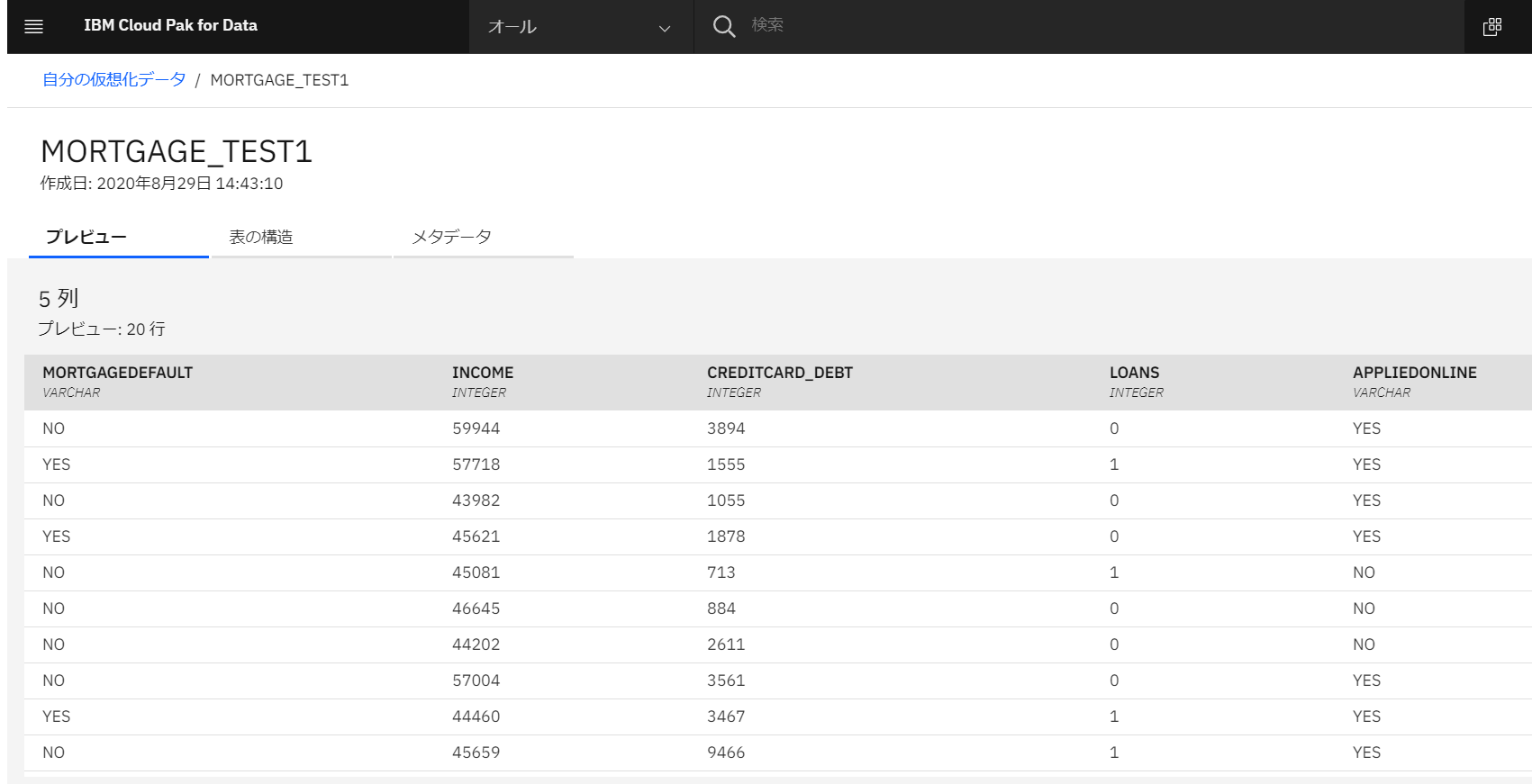Click credit card debt 3894
Viewport: 1532px width, 784px height.
click(x=726, y=428)
